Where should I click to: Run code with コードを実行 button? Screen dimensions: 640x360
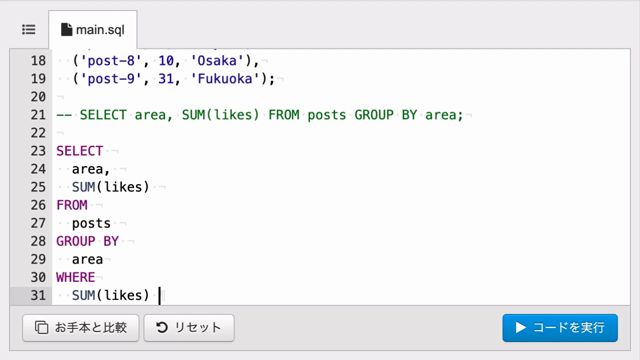click(560, 327)
